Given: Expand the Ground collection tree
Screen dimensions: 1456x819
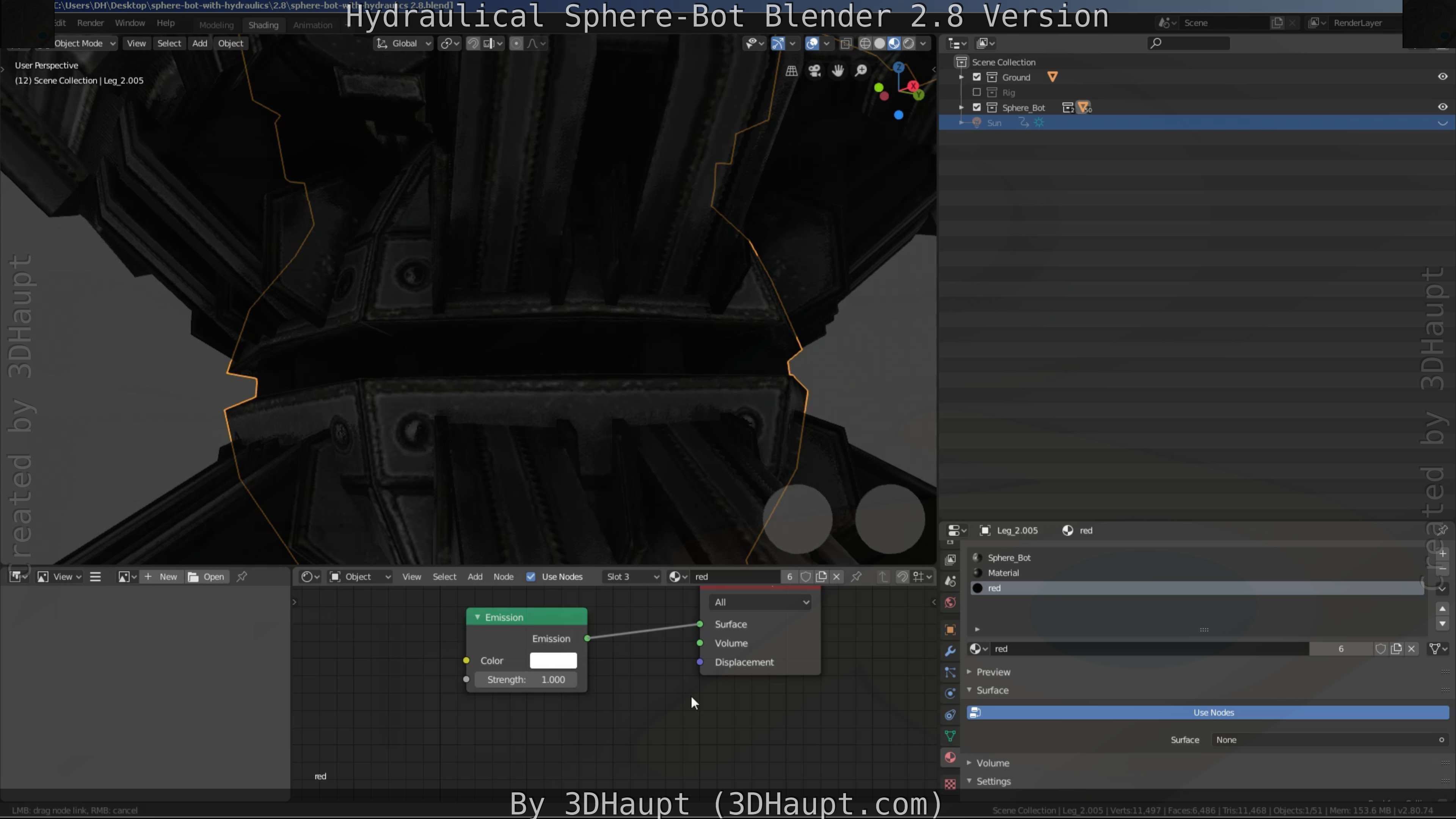Looking at the screenshot, I should pyautogui.click(x=962, y=77).
